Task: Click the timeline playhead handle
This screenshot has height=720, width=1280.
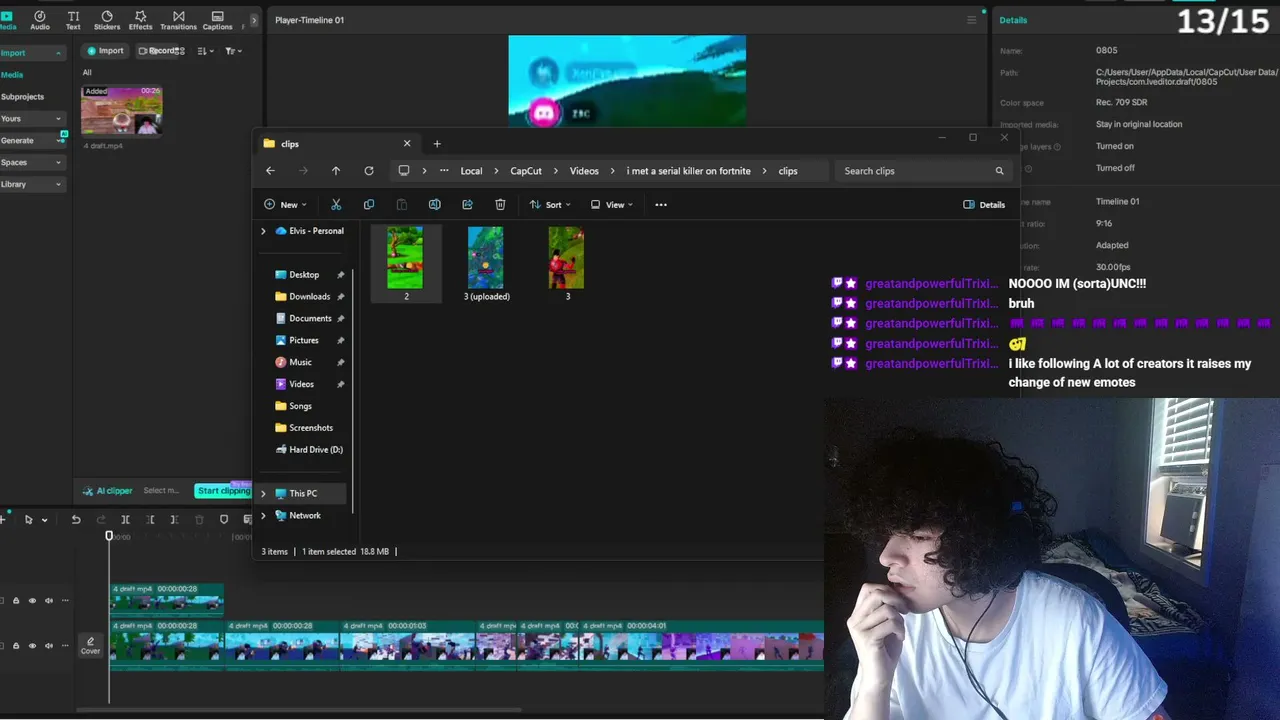Action: tap(109, 536)
